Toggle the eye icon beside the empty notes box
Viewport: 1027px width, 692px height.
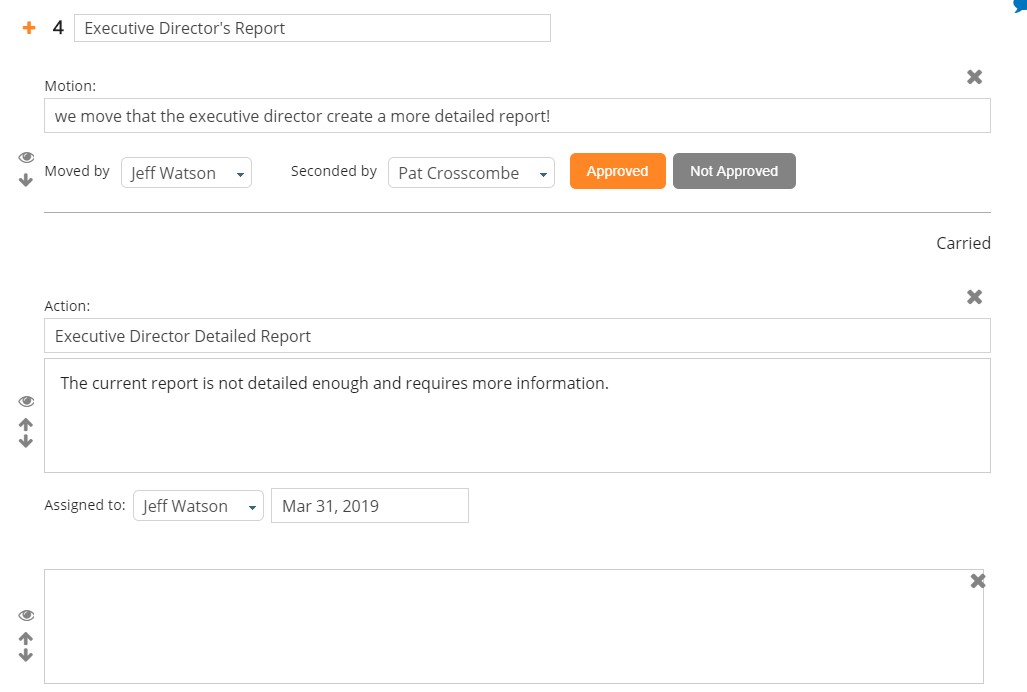click(26, 615)
